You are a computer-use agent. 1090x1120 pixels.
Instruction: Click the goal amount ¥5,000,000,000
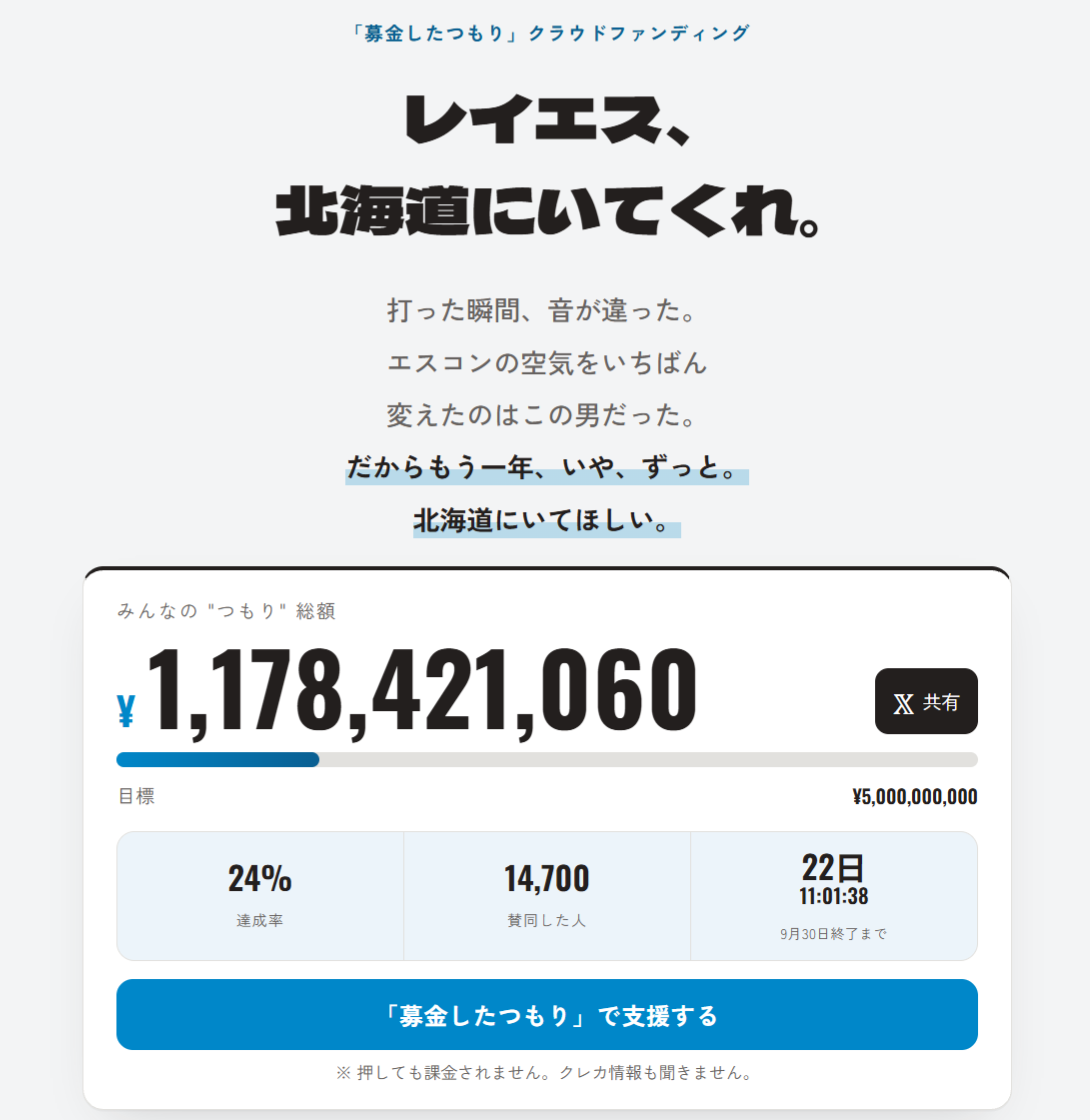[x=915, y=796]
